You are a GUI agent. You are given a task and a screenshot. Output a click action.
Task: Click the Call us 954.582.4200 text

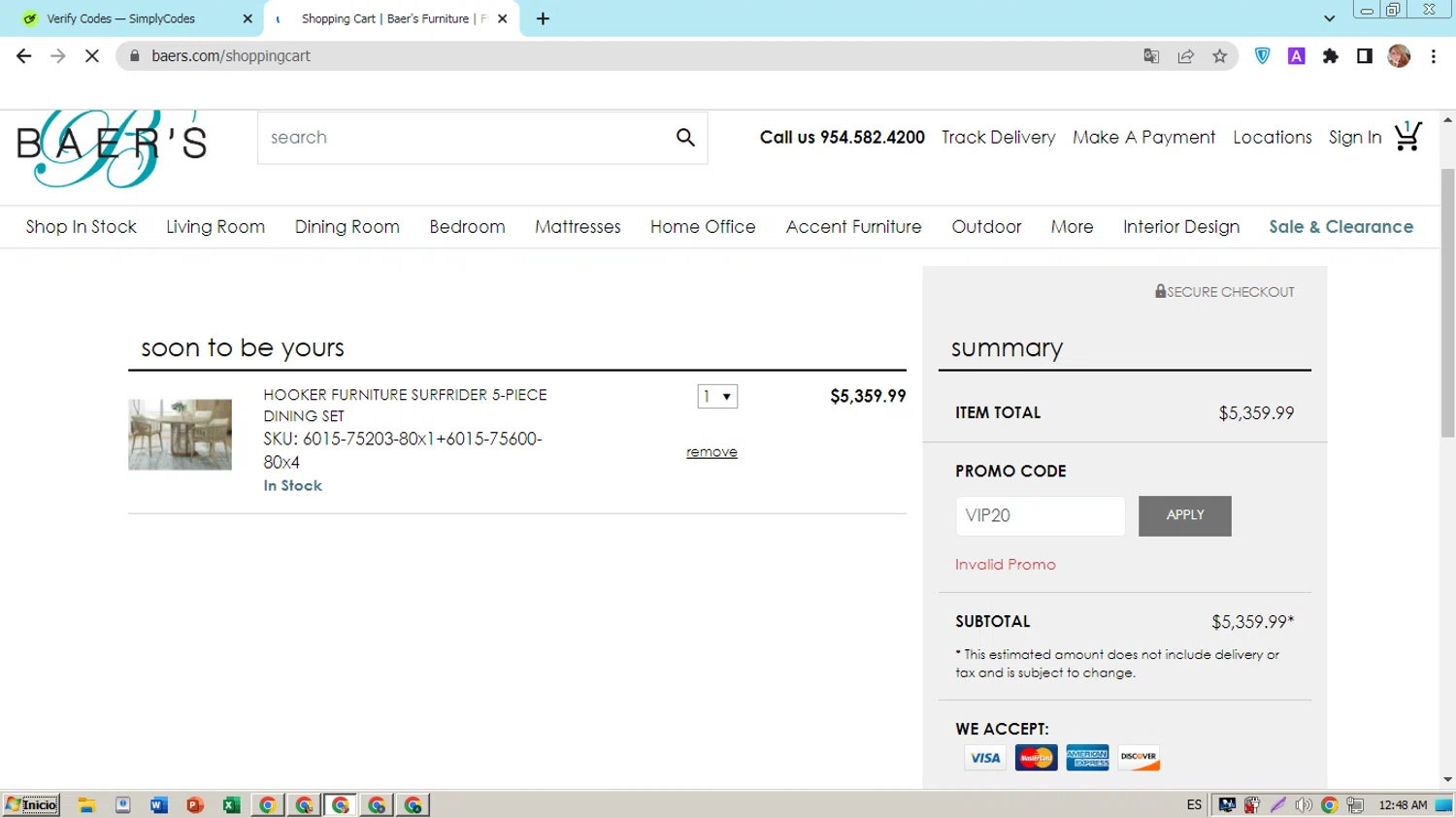click(843, 138)
